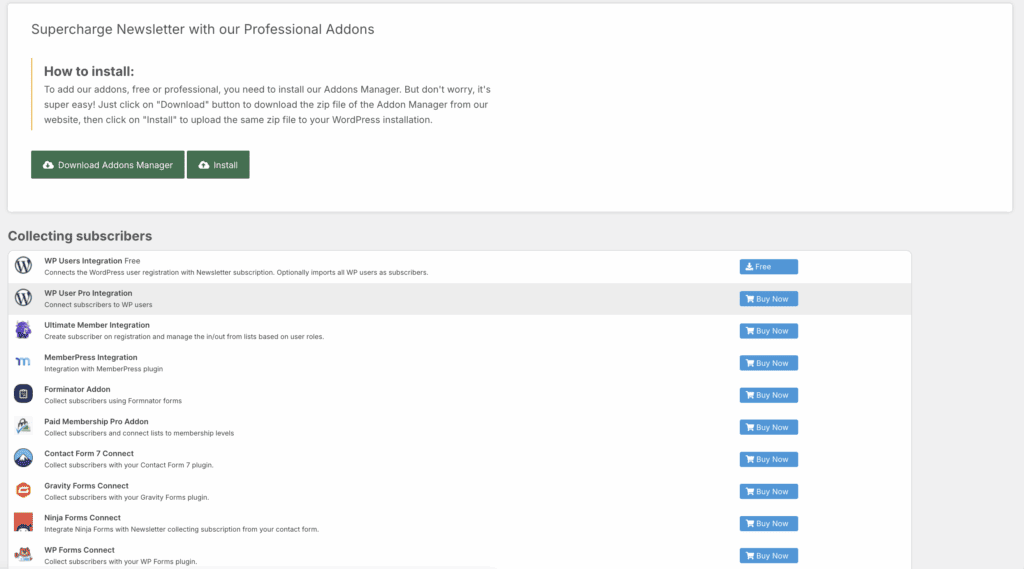Click description 'Collect subscribers with your Gravity Forms plugin.'
The image size is (1024, 569).
coord(127,498)
